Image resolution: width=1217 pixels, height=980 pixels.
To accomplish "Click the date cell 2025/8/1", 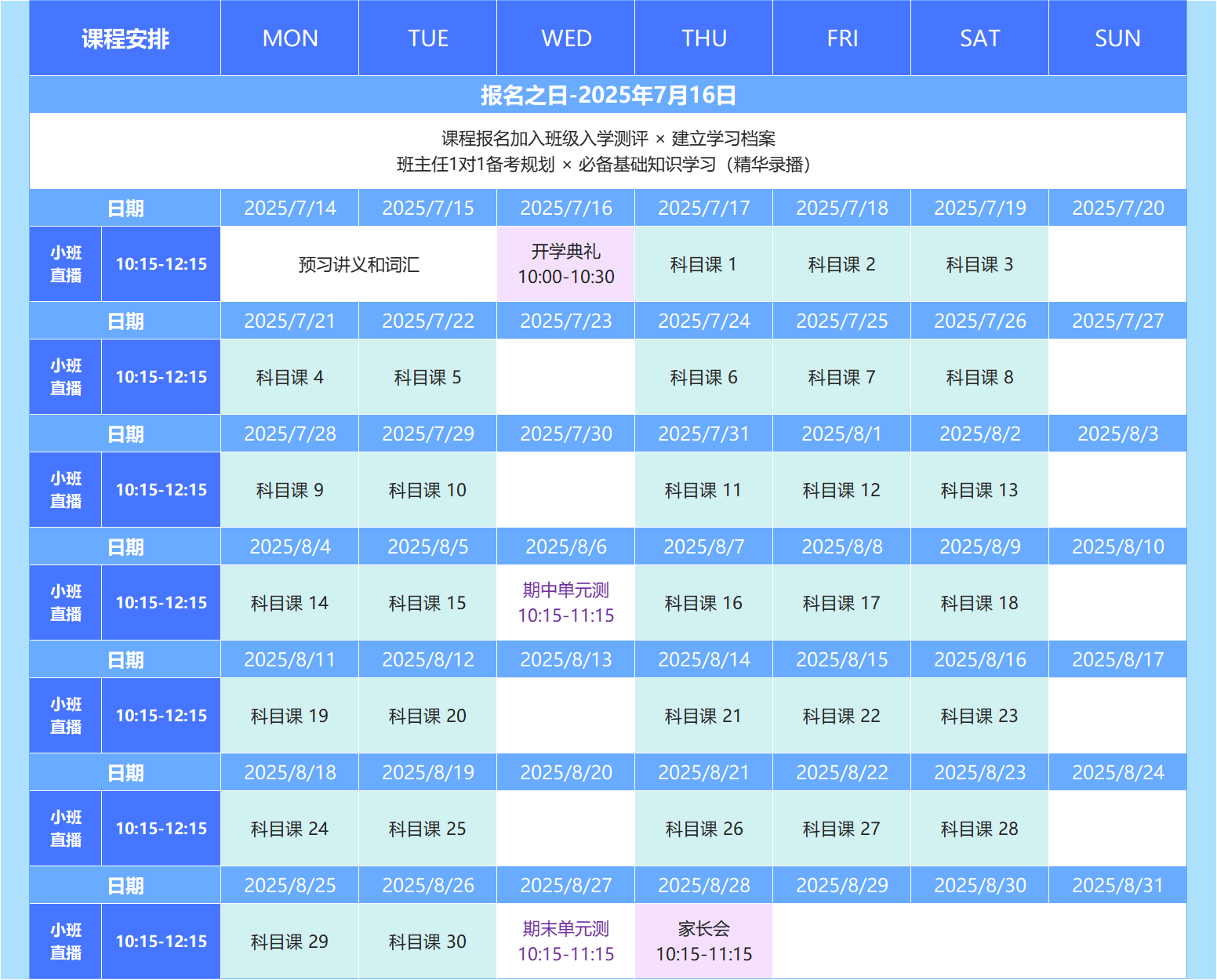I will pyautogui.click(x=841, y=434).
